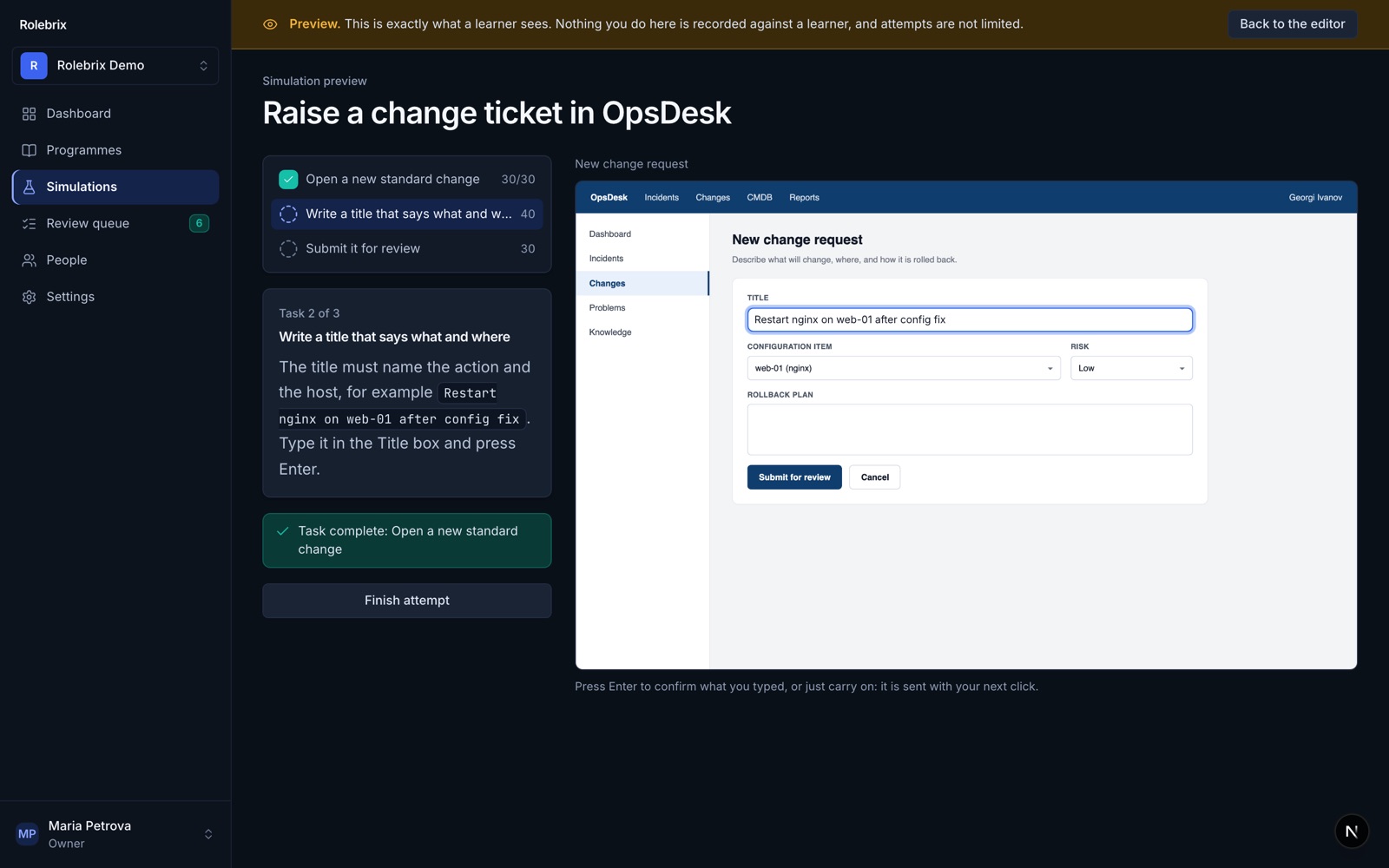The image size is (1389, 868).
Task: Click the Rolebrix Demo R avatar icon
Action: click(x=34, y=65)
